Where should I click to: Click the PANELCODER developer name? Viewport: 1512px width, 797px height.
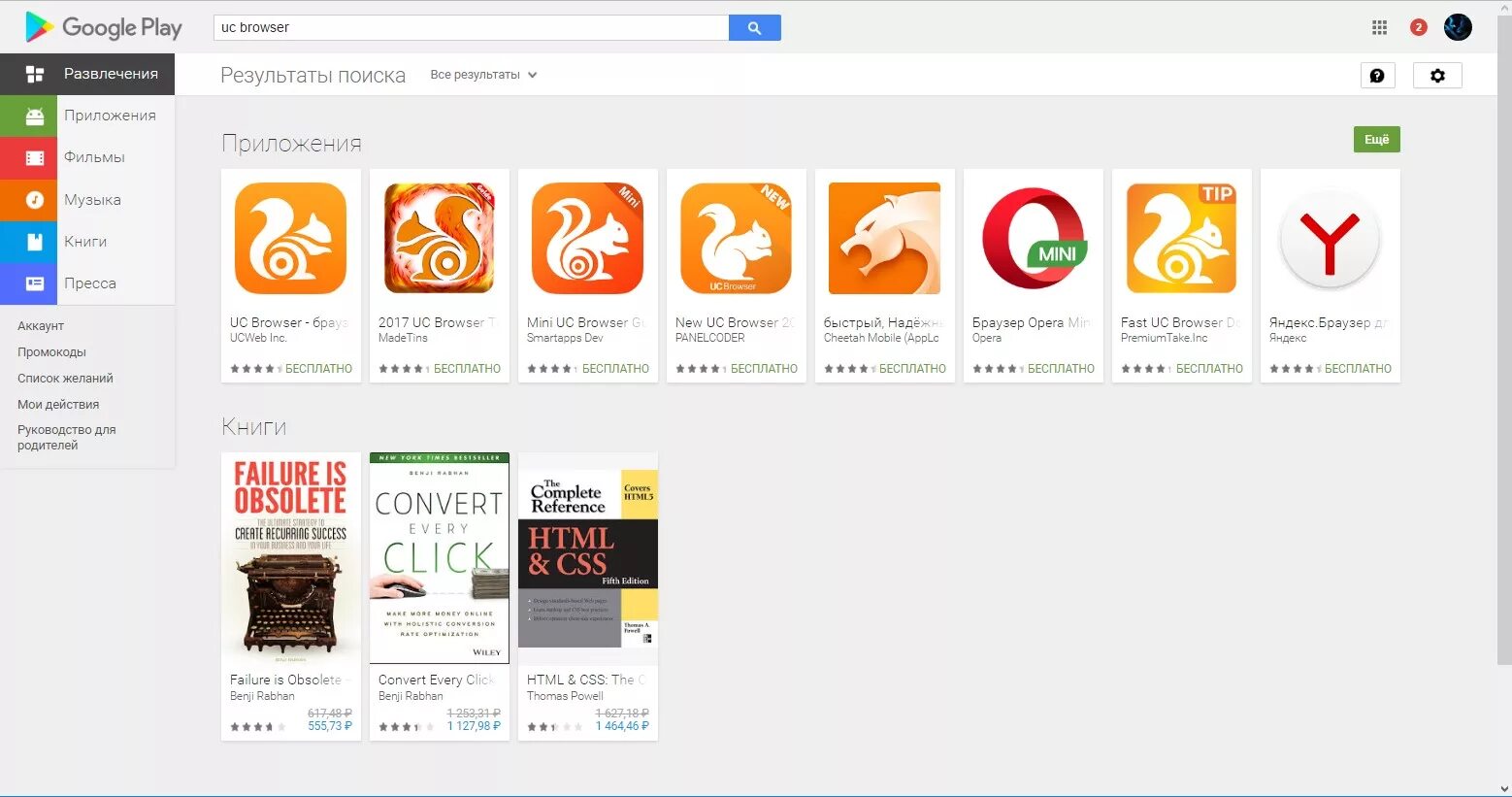(710, 338)
